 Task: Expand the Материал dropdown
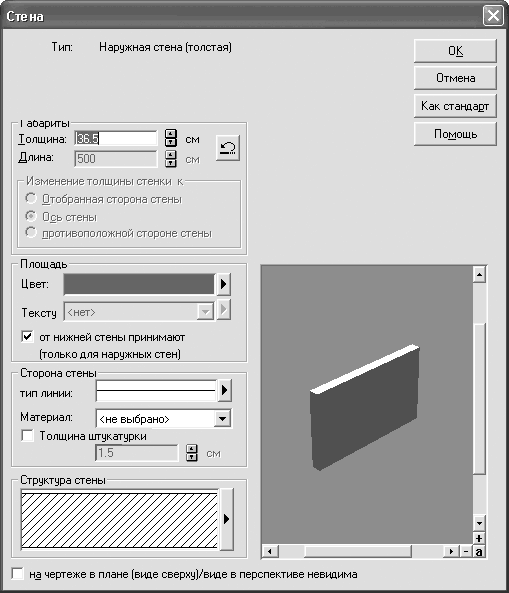click(223, 419)
